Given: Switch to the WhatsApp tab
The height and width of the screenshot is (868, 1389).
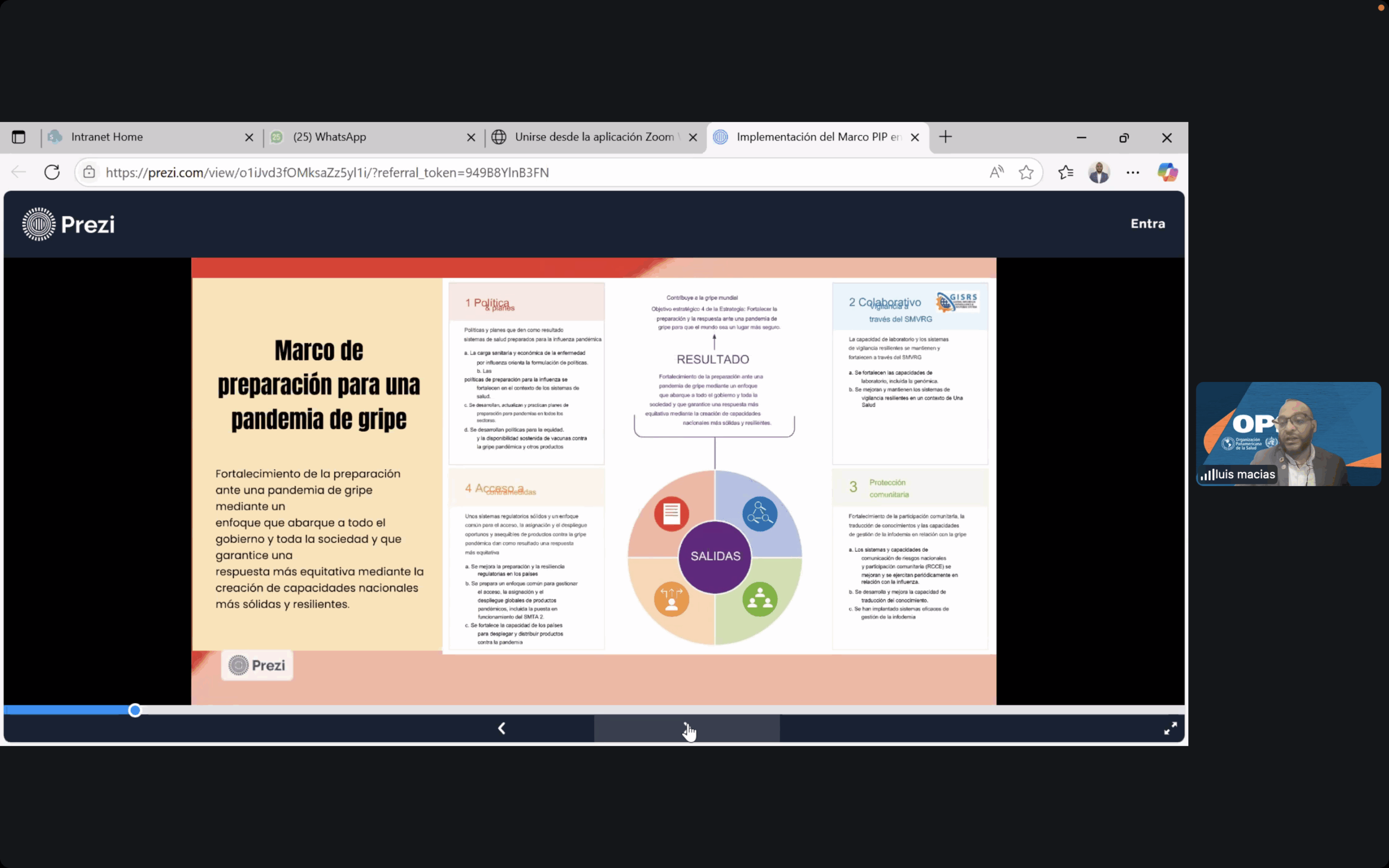Looking at the screenshot, I should point(329,137).
